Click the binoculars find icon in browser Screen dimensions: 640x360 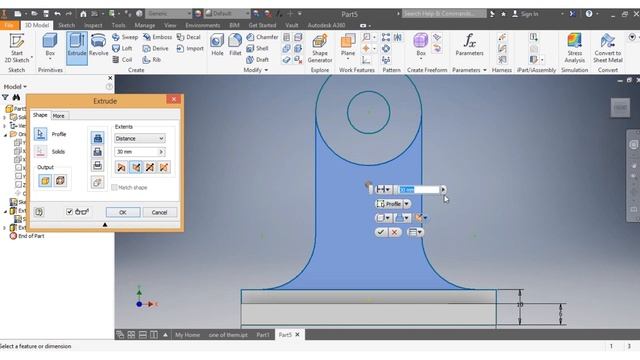(16, 97)
